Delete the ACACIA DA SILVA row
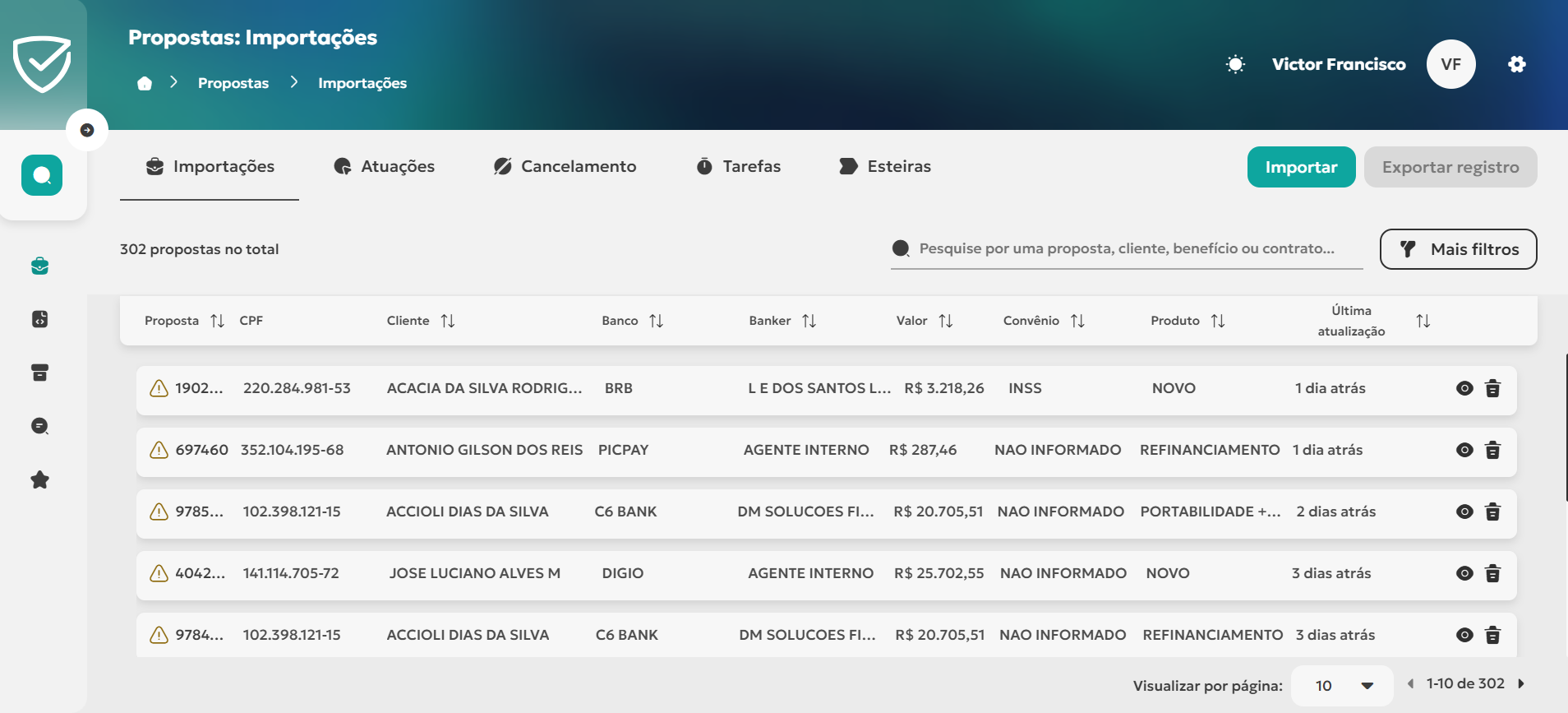Screen dimensions: 1568x713 [x=1493, y=388]
